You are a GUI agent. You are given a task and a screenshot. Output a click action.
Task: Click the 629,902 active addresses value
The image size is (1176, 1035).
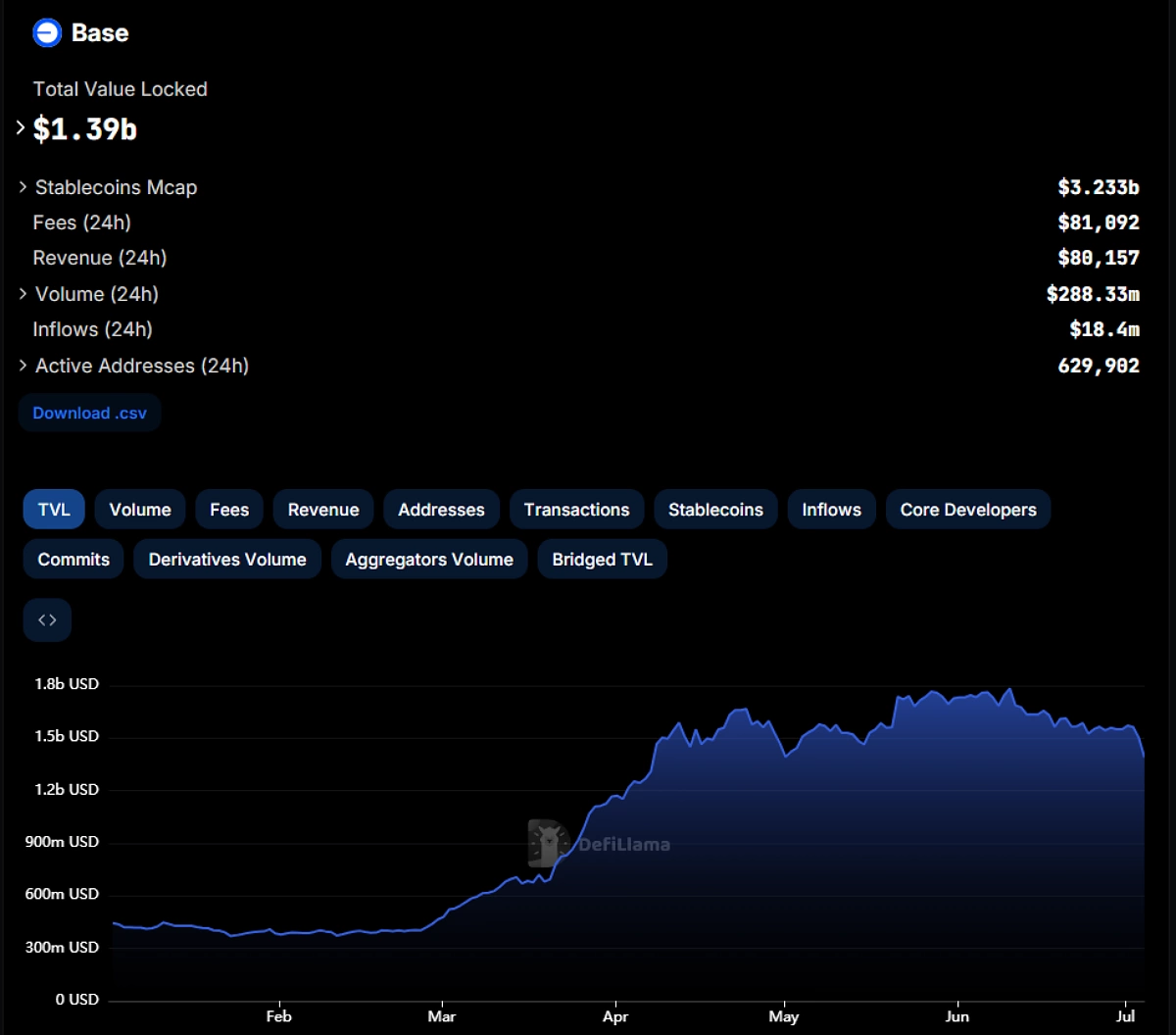pos(1099,366)
